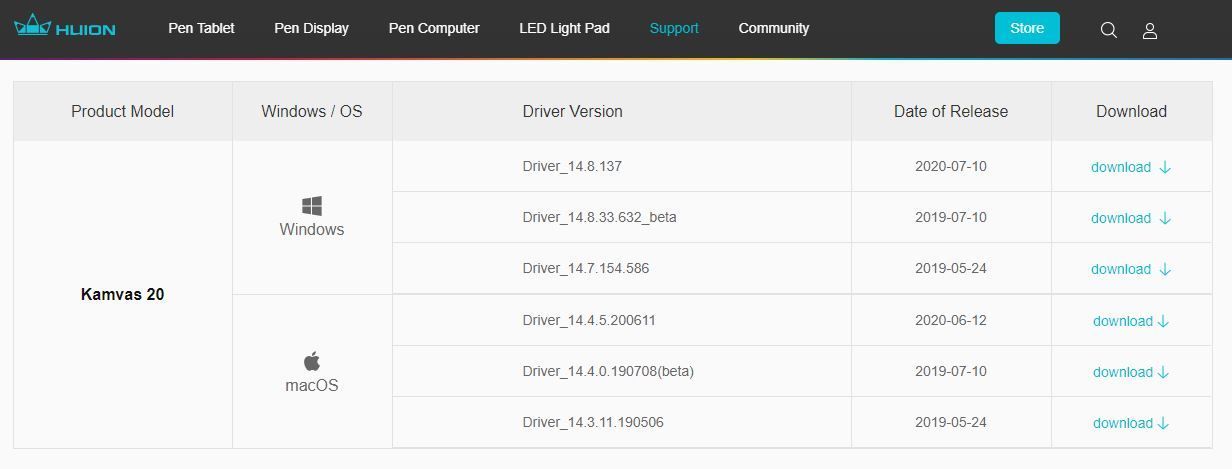Open the user account icon

click(1150, 30)
